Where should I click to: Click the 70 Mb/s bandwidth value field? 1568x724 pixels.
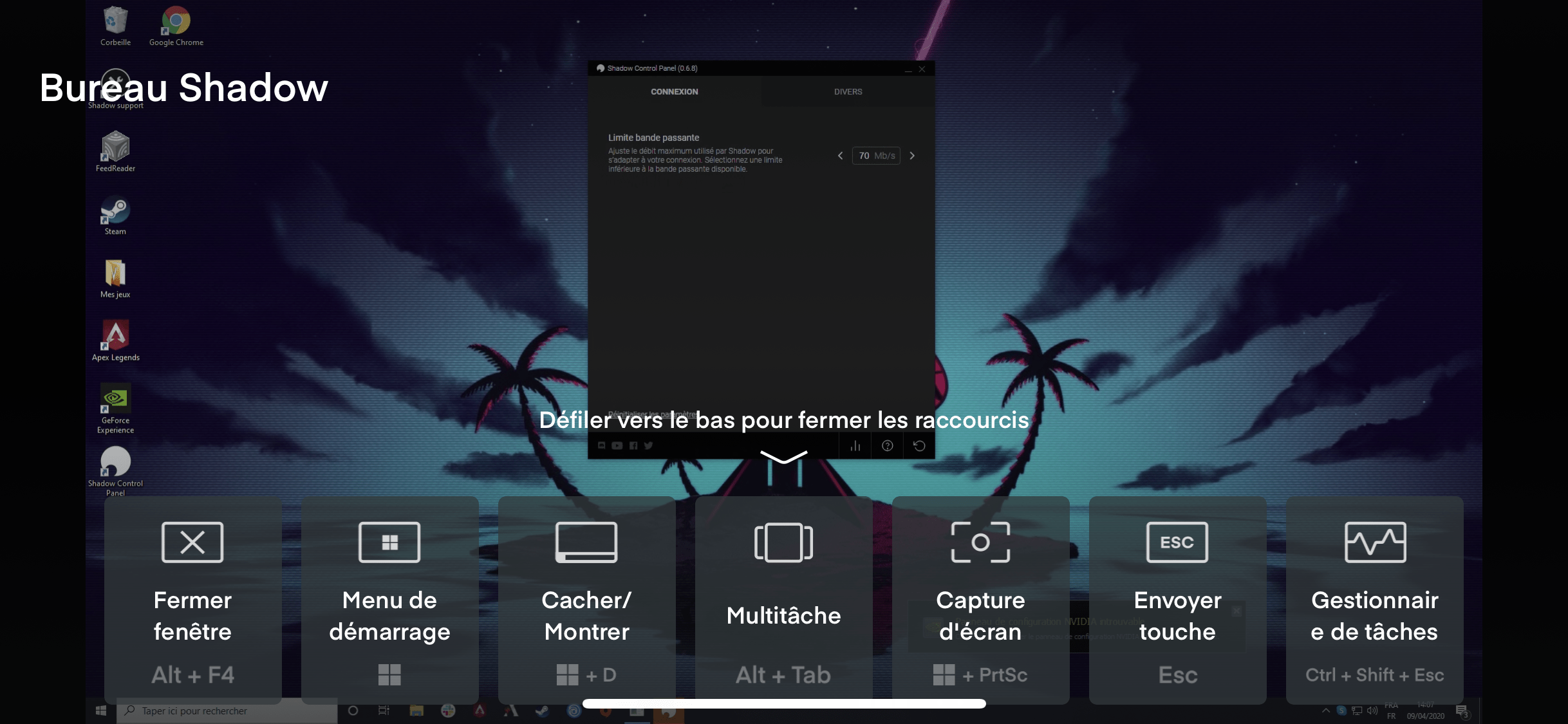(x=876, y=156)
